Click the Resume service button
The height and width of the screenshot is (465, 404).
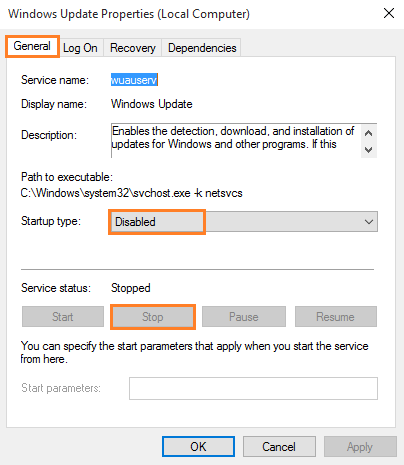[335, 317]
